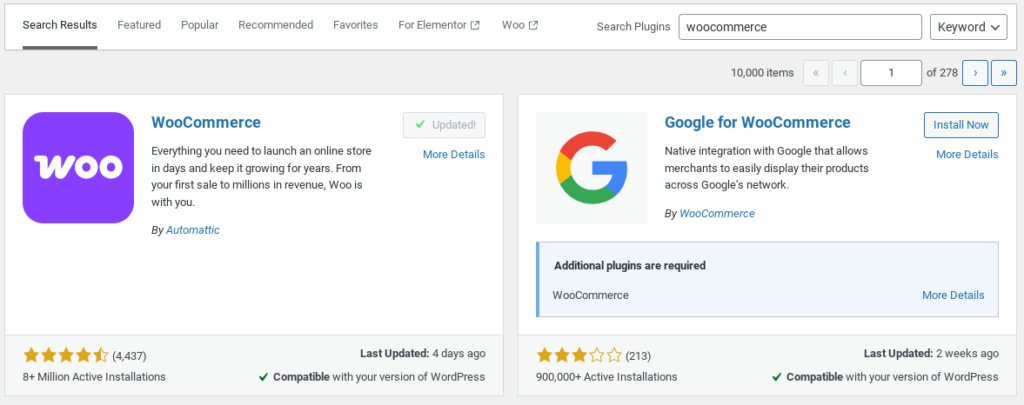1024x405 pixels.
Task: Open the Woo external tab
Action: [x=520, y=25]
